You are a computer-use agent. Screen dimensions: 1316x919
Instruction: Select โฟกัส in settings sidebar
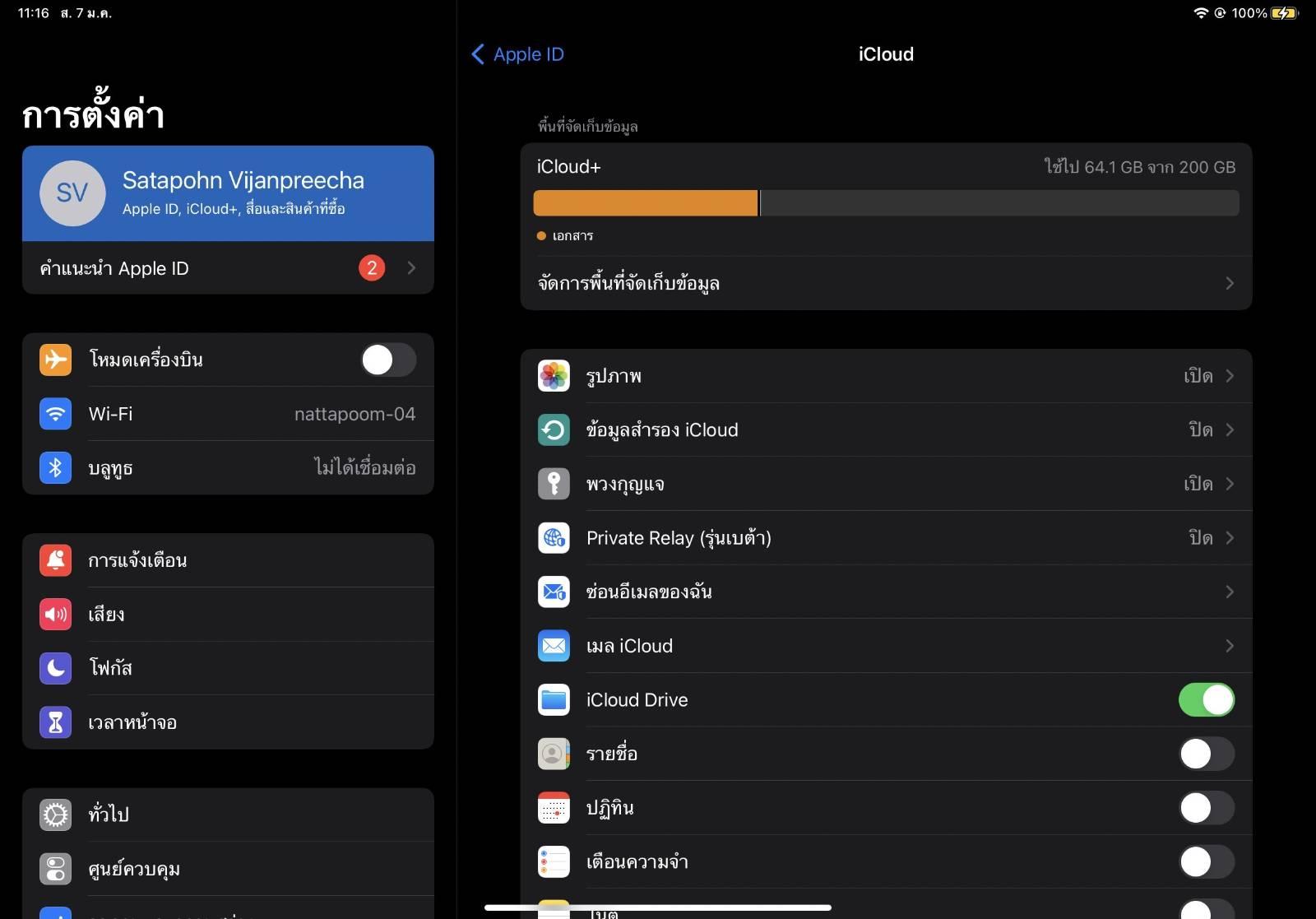228,668
